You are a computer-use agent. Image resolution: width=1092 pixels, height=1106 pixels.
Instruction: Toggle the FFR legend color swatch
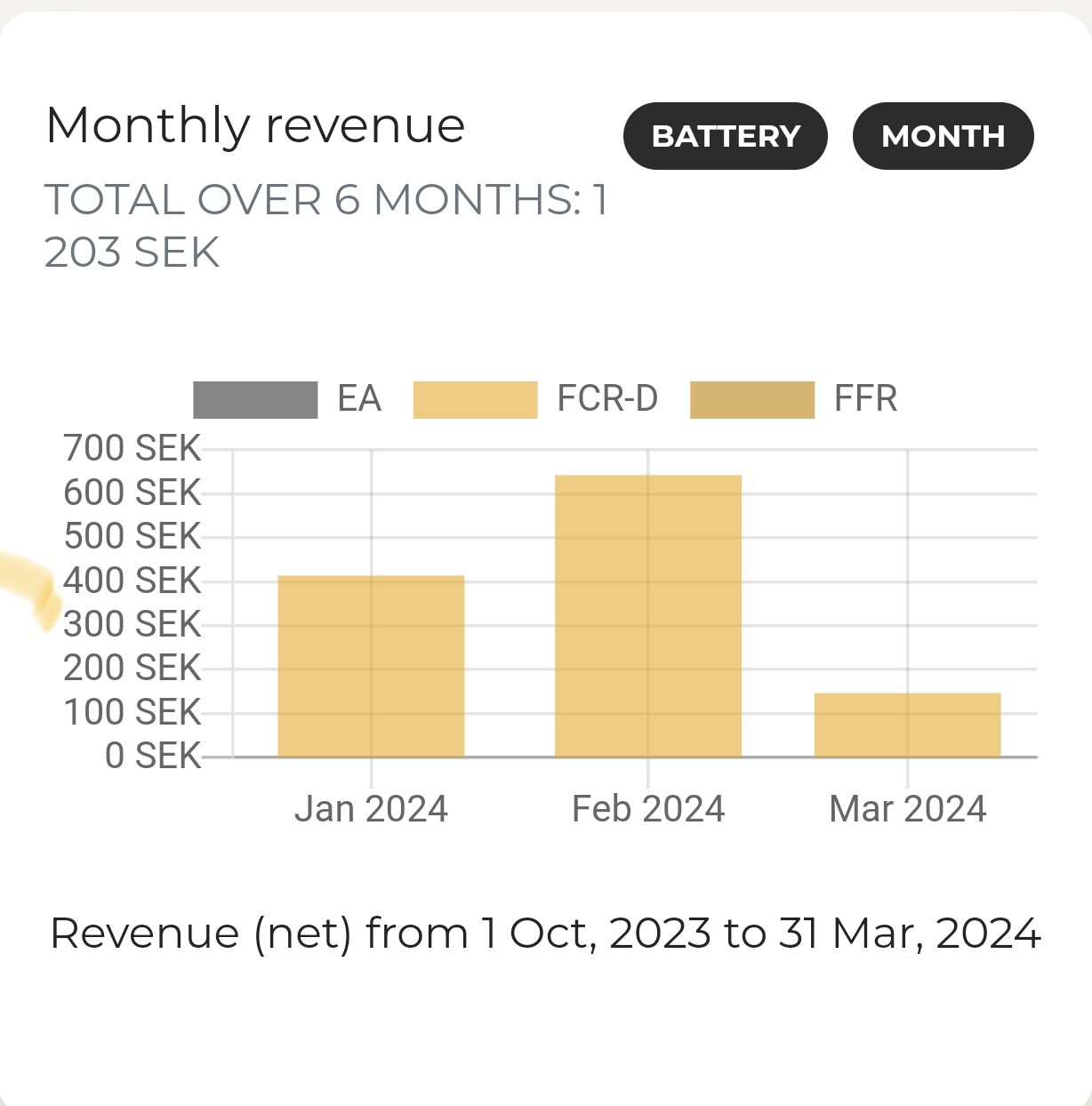click(752, 399)
